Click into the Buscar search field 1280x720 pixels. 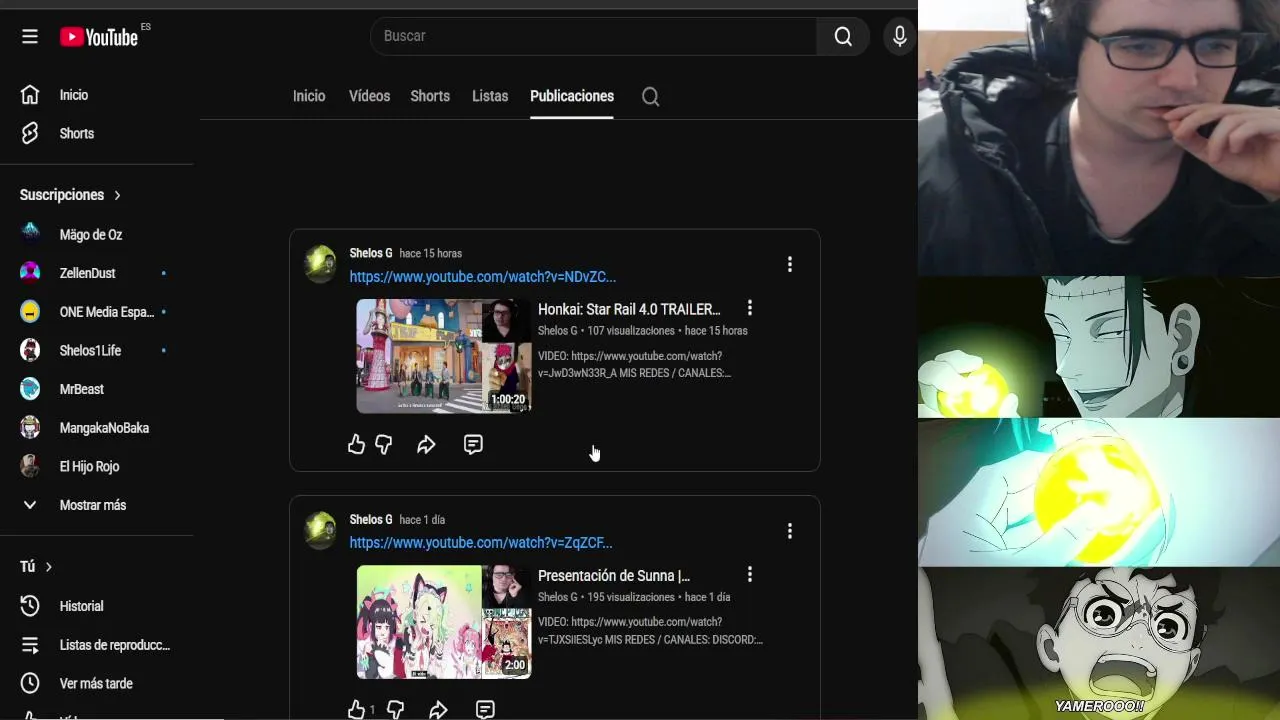594,36
